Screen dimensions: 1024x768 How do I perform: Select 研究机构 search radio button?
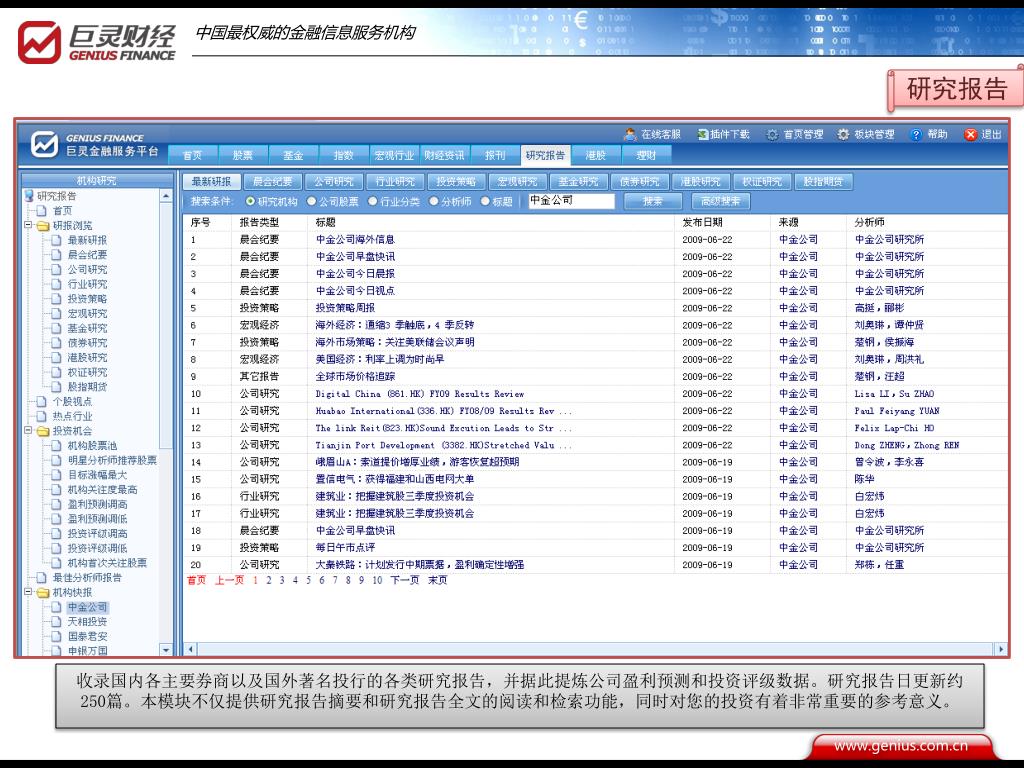(250, 201)
